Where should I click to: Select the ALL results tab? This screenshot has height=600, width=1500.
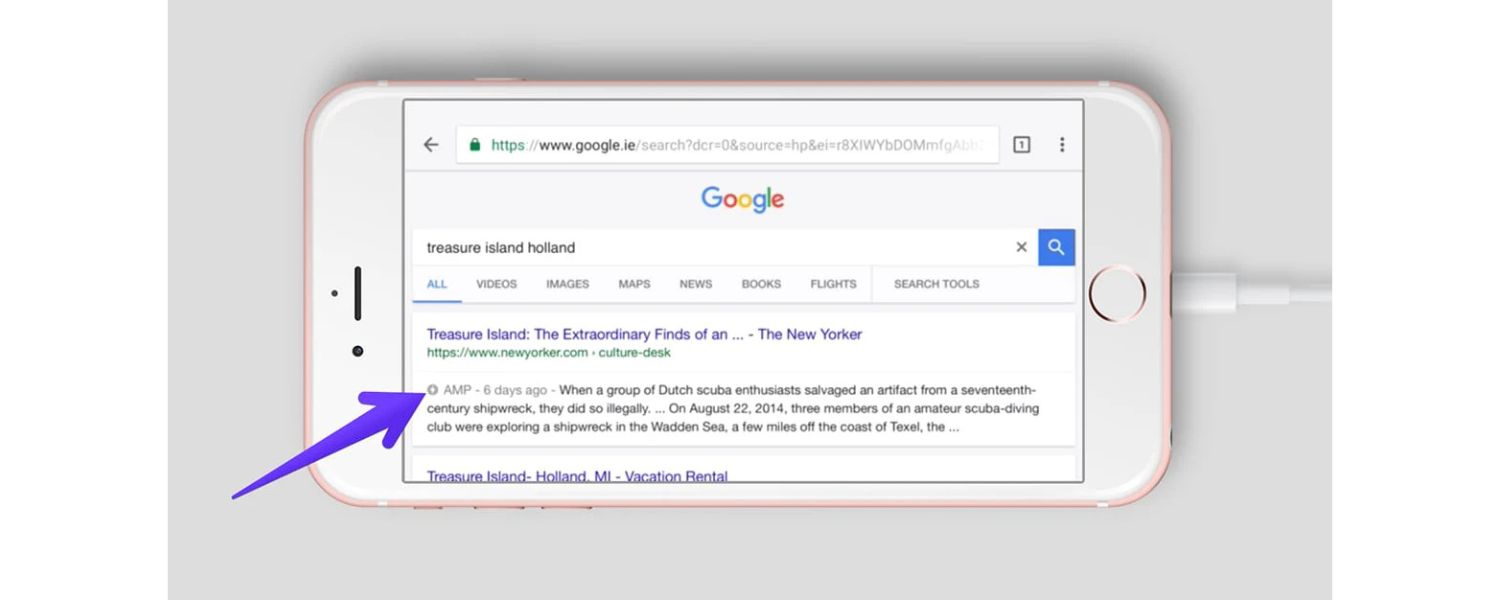click(x=437, y=284)
